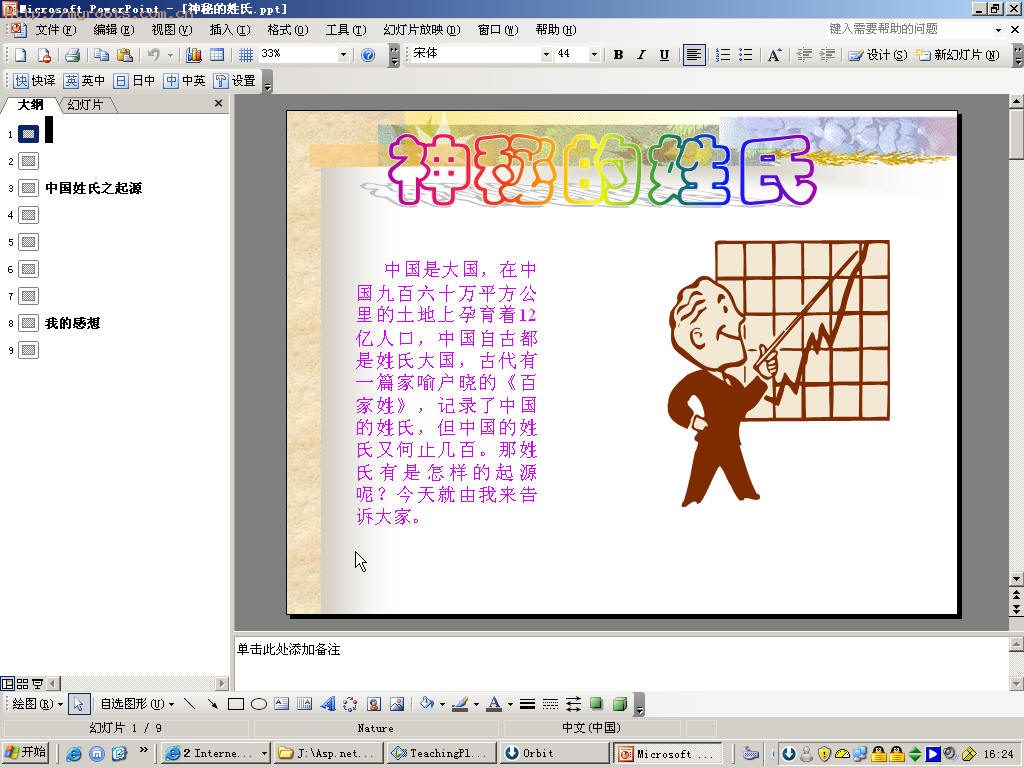Select the Rectangle shape tool
The image size is (1024, 768).
tap(236, 703)
